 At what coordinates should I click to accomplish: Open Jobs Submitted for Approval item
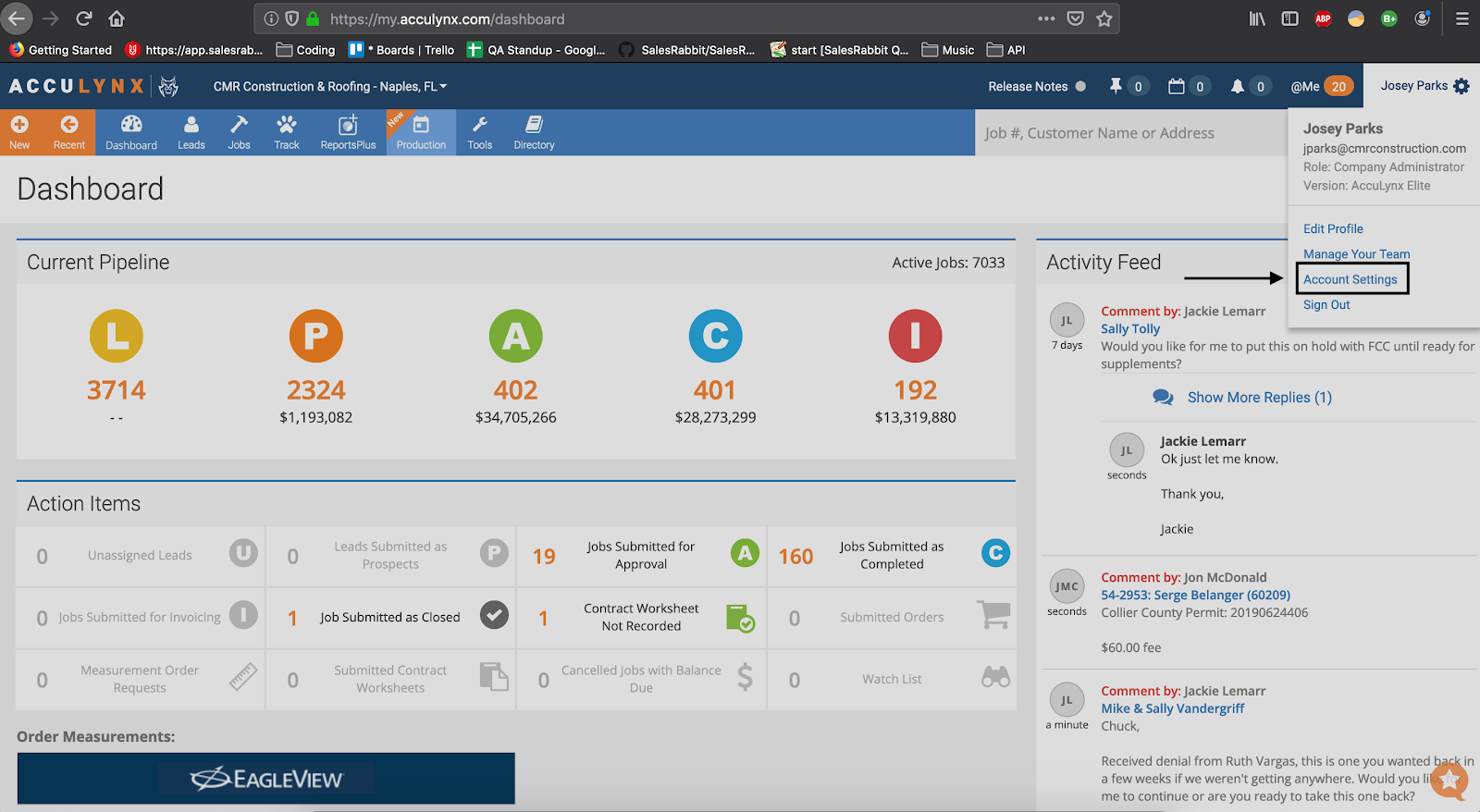tap(641, 555)
